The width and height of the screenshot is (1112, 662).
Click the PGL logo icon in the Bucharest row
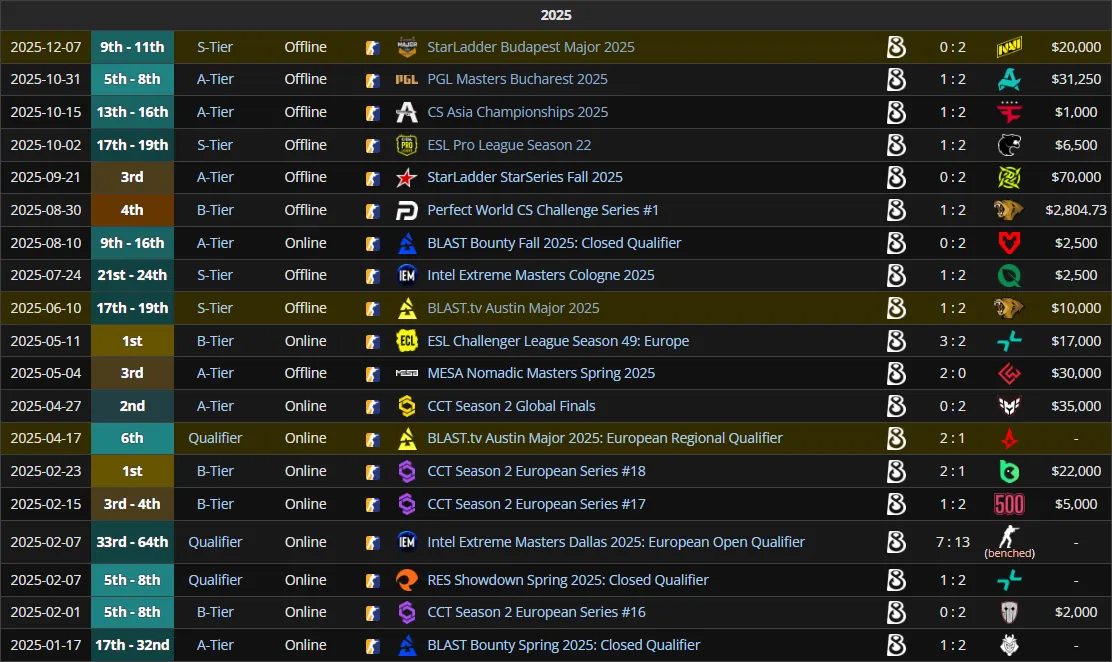(407, 79)
